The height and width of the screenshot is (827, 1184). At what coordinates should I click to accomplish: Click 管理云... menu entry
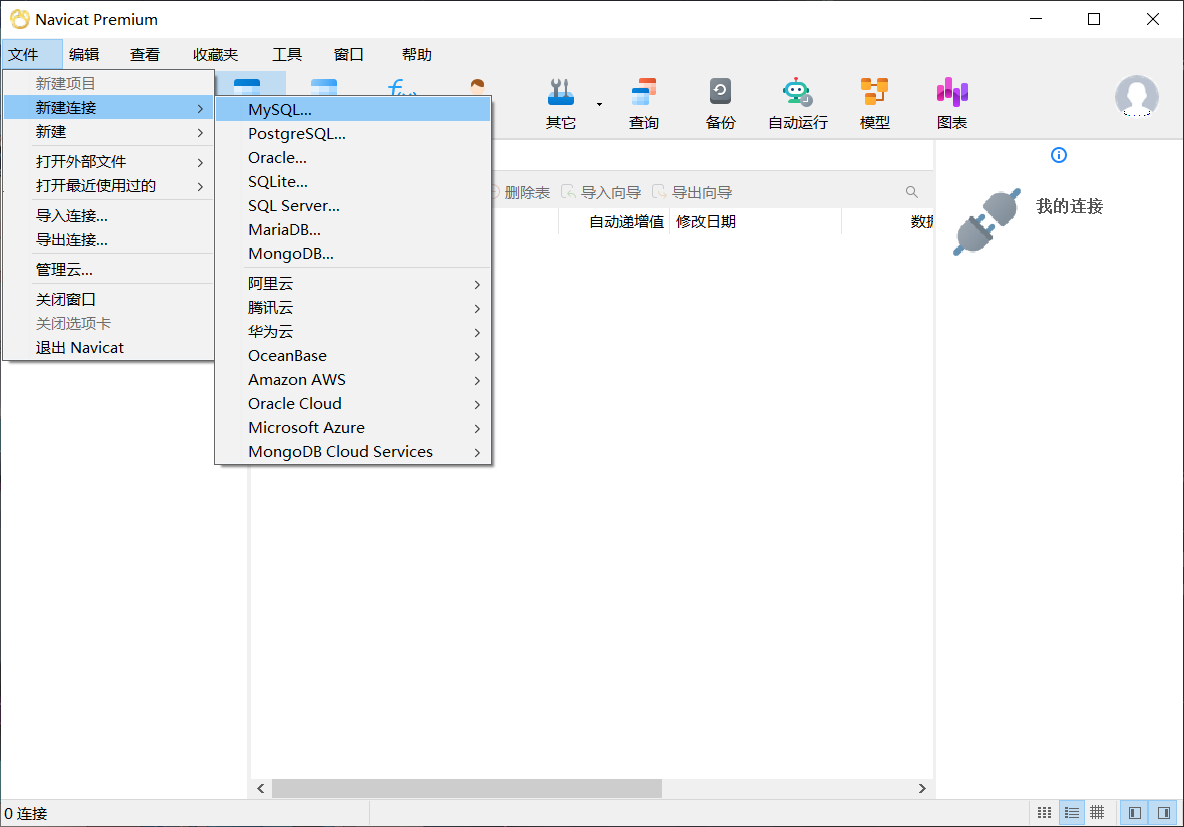(109, 270)
